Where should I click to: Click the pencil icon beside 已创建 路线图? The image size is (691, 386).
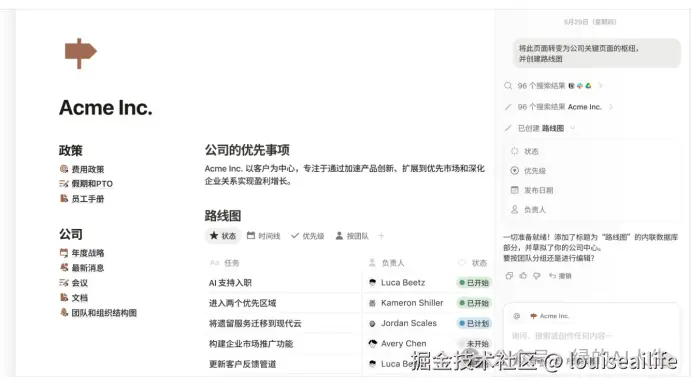point(508,128)
